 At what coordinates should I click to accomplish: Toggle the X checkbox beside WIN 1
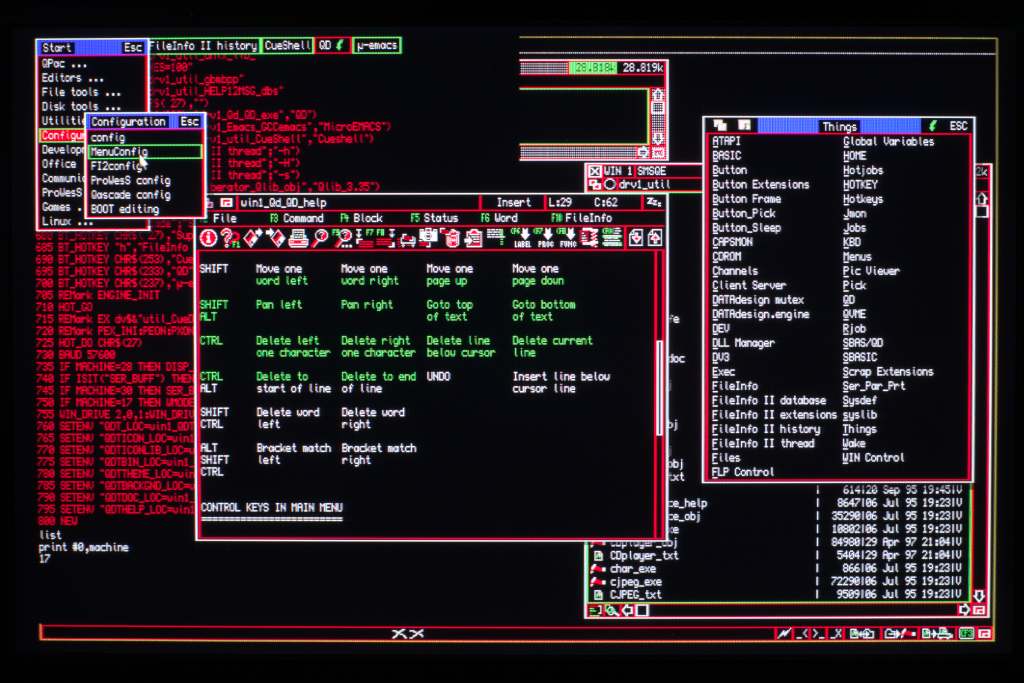click(594, 171)
